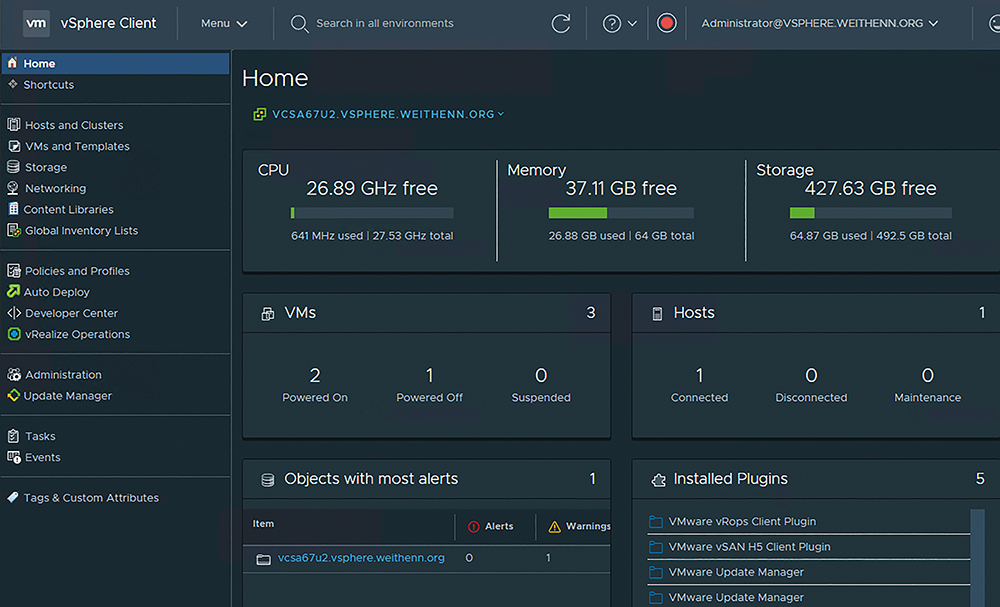This screenshot has height=607, width=1000.
Task: Click the VMs and Templates icon
Action: (13, 145)
